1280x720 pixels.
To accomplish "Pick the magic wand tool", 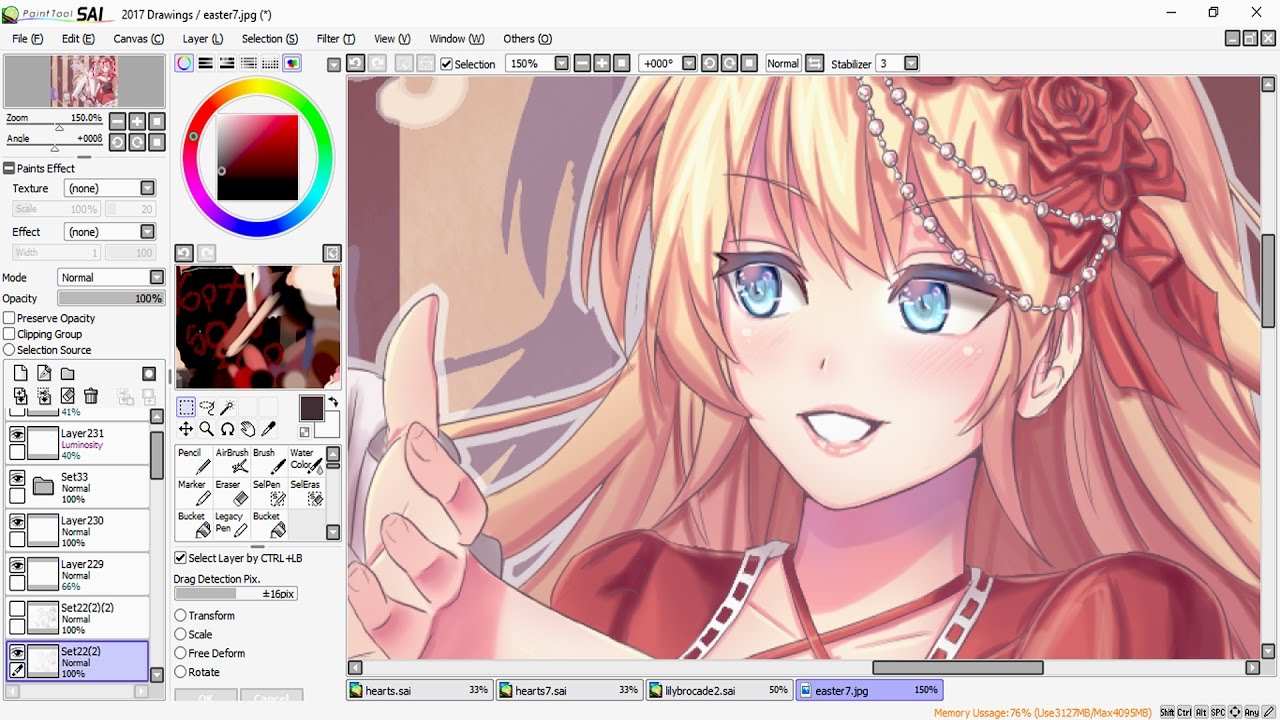I will click(227, 407).
